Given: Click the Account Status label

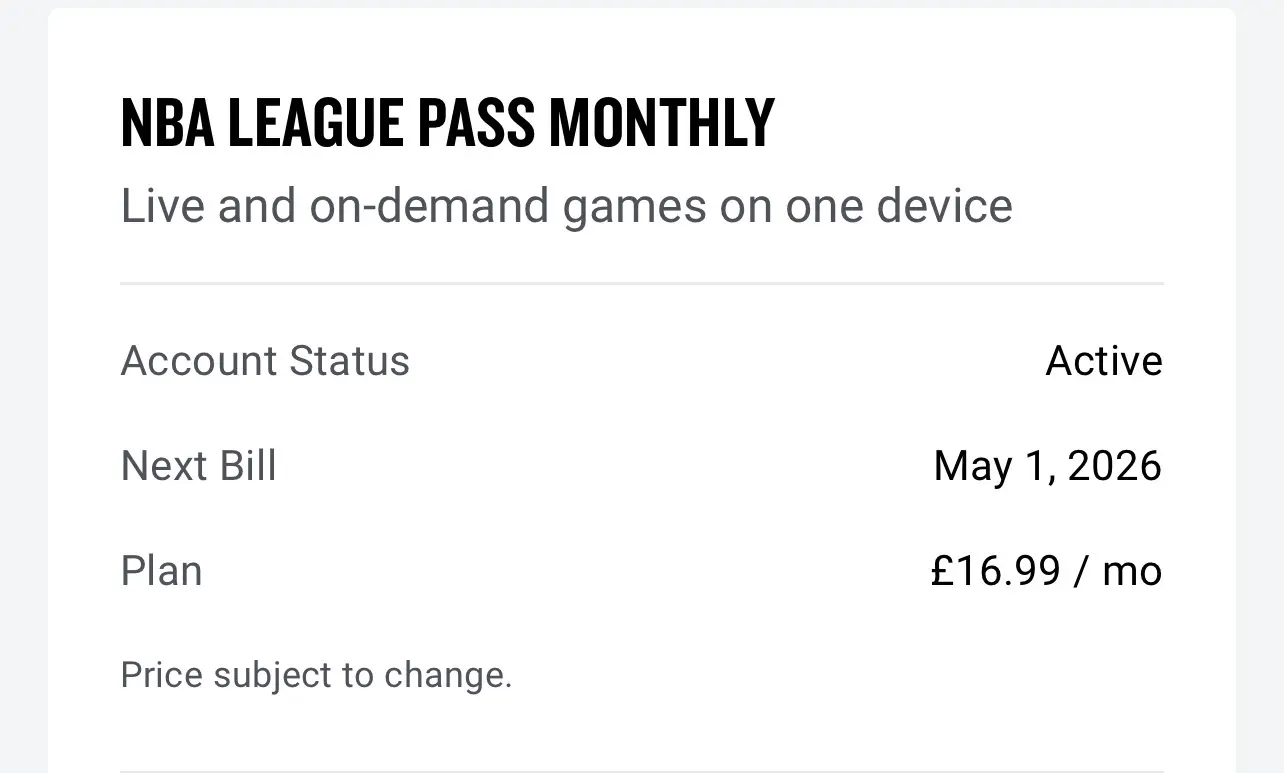Looking at the screenshot, I should pyautogui.click(x=265, y=361).
